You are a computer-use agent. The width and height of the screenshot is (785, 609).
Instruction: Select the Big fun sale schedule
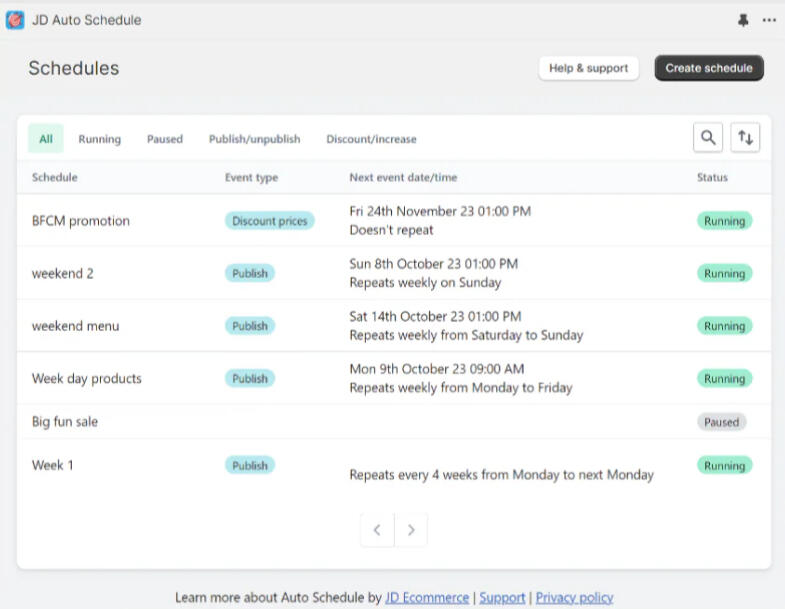click(x=65, y=422)
